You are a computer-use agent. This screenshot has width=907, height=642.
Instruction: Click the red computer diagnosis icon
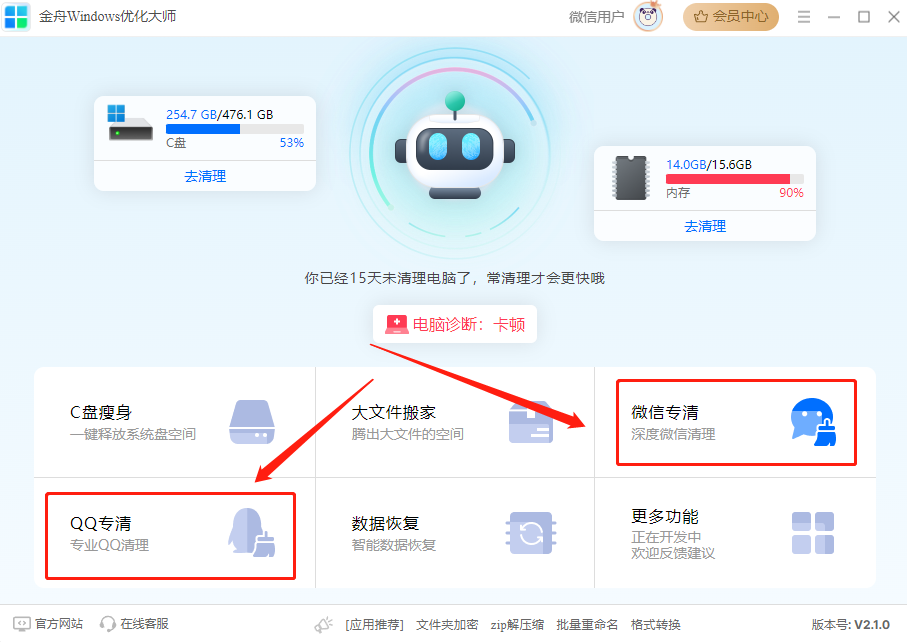(x=397, y=324)
